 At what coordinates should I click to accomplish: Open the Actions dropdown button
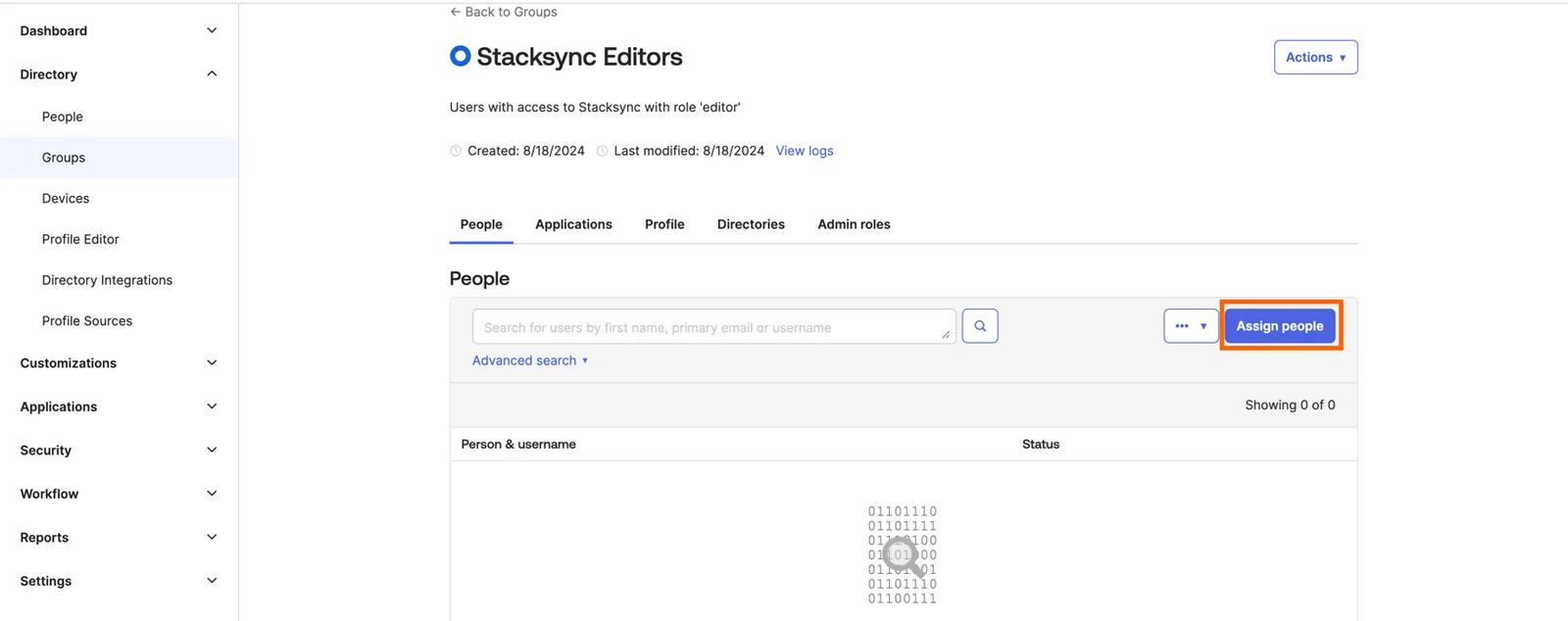pos(1315,57)
